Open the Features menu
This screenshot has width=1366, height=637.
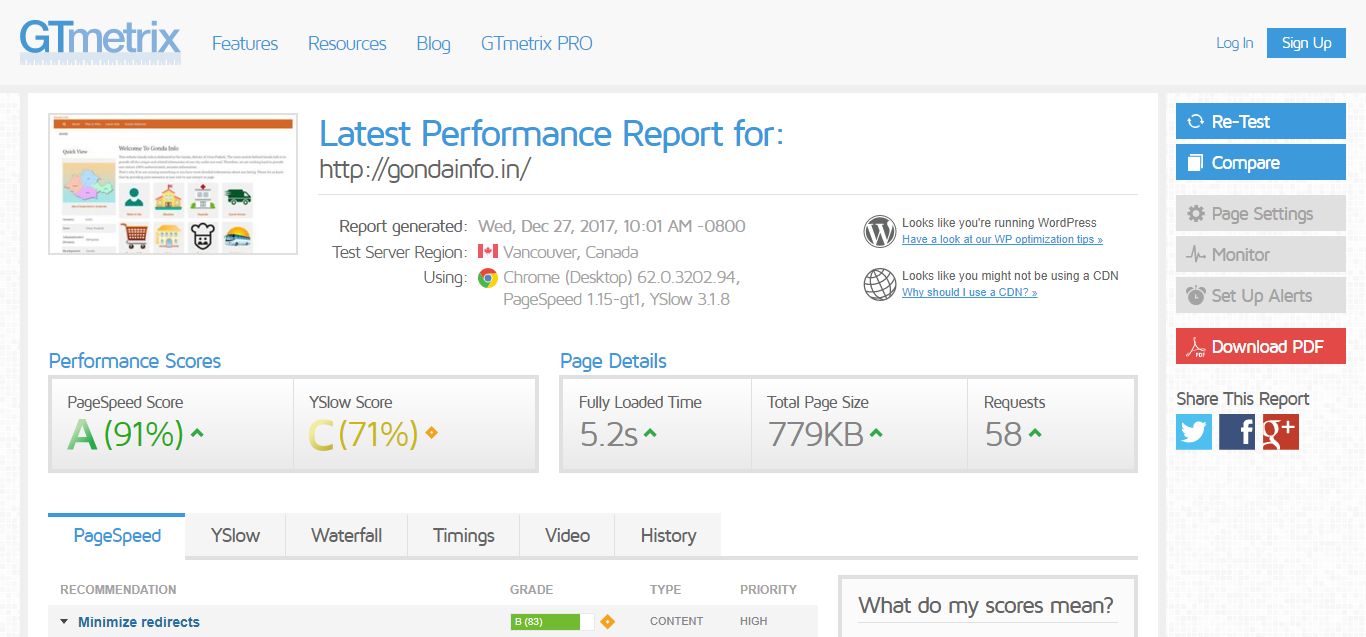[245, 43]
